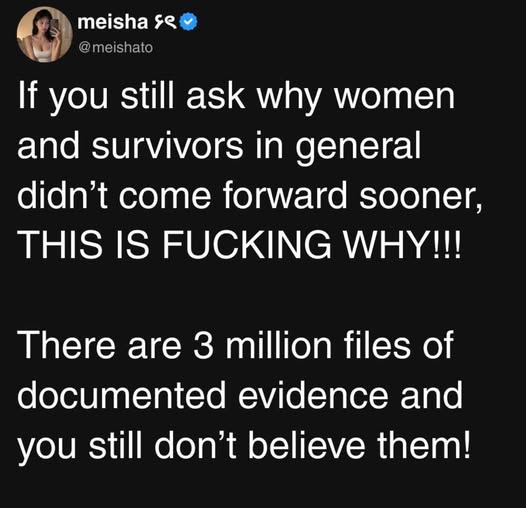
Task: Click the line 'didn't come forward sooner,'
Action: [x=250, y=195]
